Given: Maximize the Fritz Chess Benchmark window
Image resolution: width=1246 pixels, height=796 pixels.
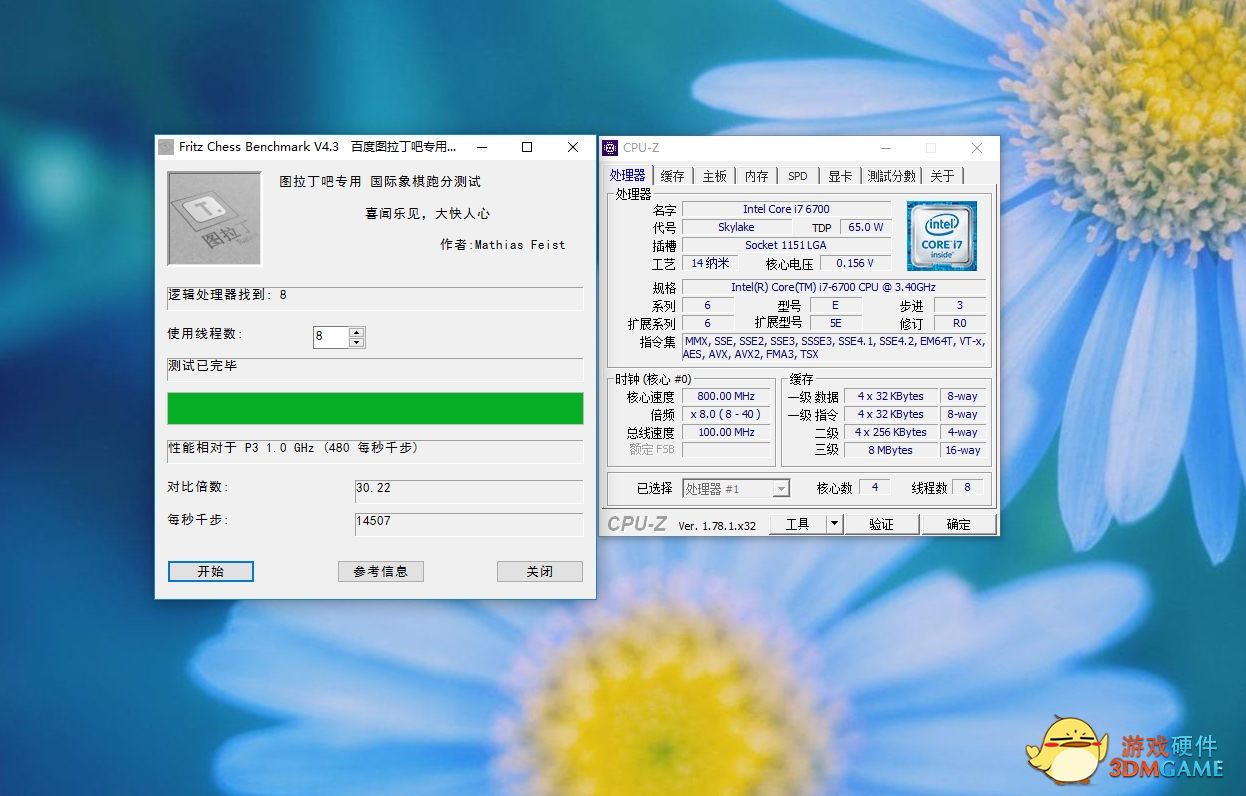Looking at the screenshot, I should point(527,147).
